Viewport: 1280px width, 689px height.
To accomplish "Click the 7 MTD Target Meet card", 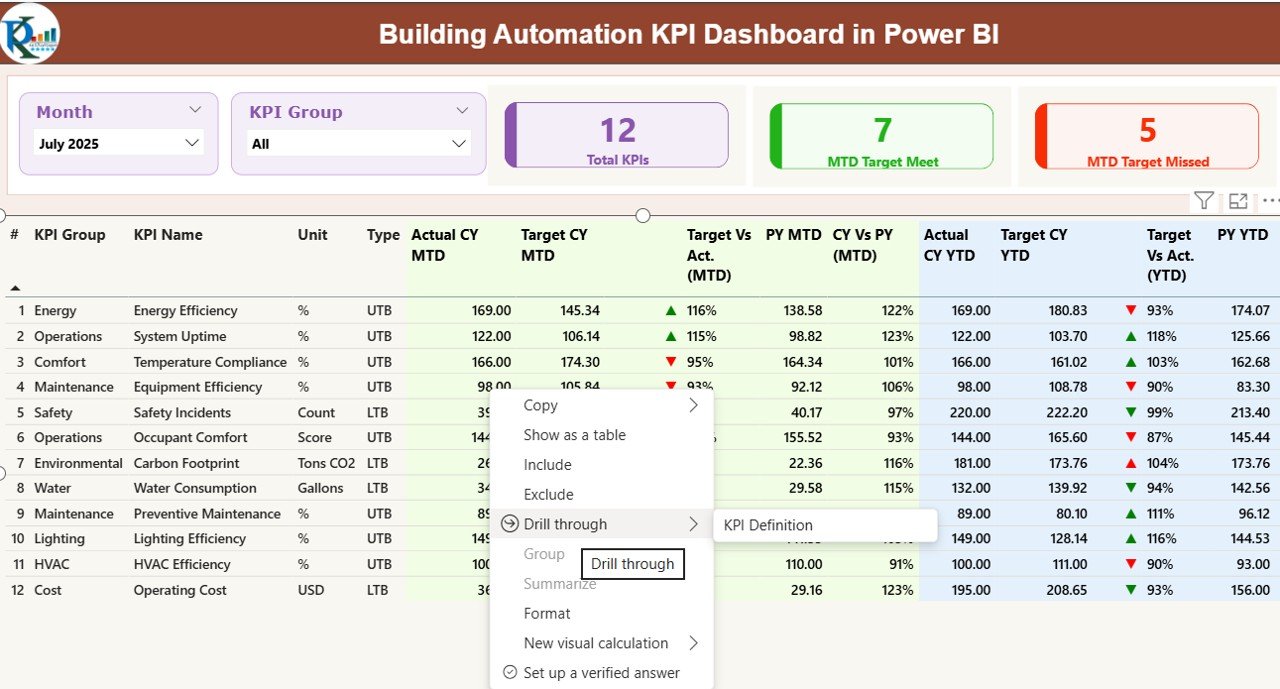I will click(880, 136).
